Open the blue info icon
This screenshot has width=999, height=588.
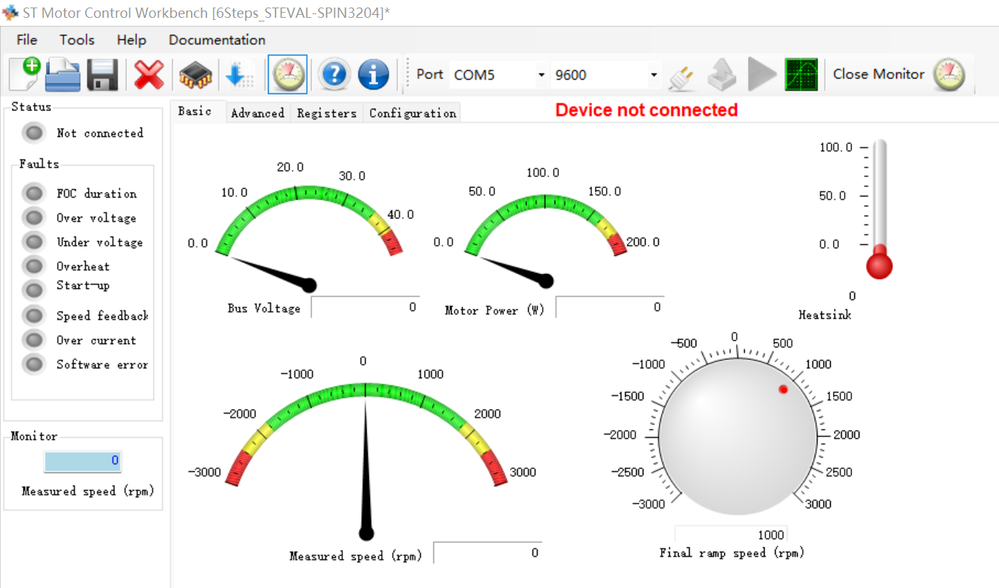click(x=373, y=75)
